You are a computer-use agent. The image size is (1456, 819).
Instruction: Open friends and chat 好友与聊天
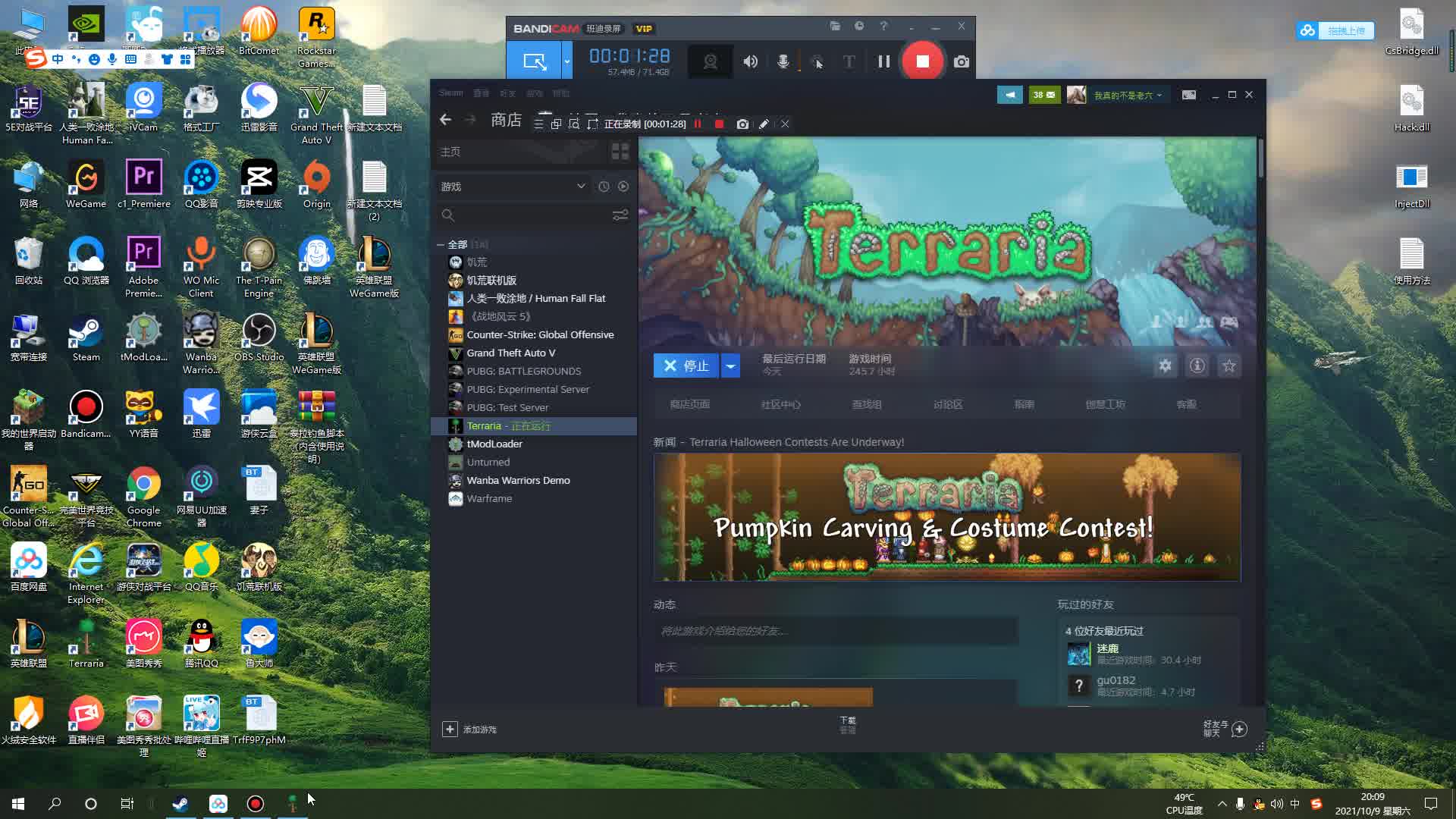click(1225, 729)
